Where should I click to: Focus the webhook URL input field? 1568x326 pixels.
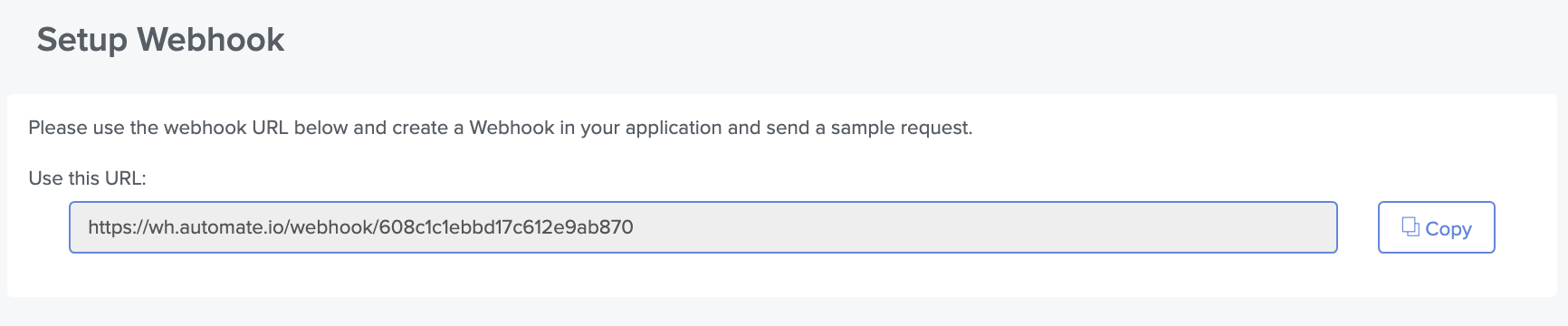point(703,227)
